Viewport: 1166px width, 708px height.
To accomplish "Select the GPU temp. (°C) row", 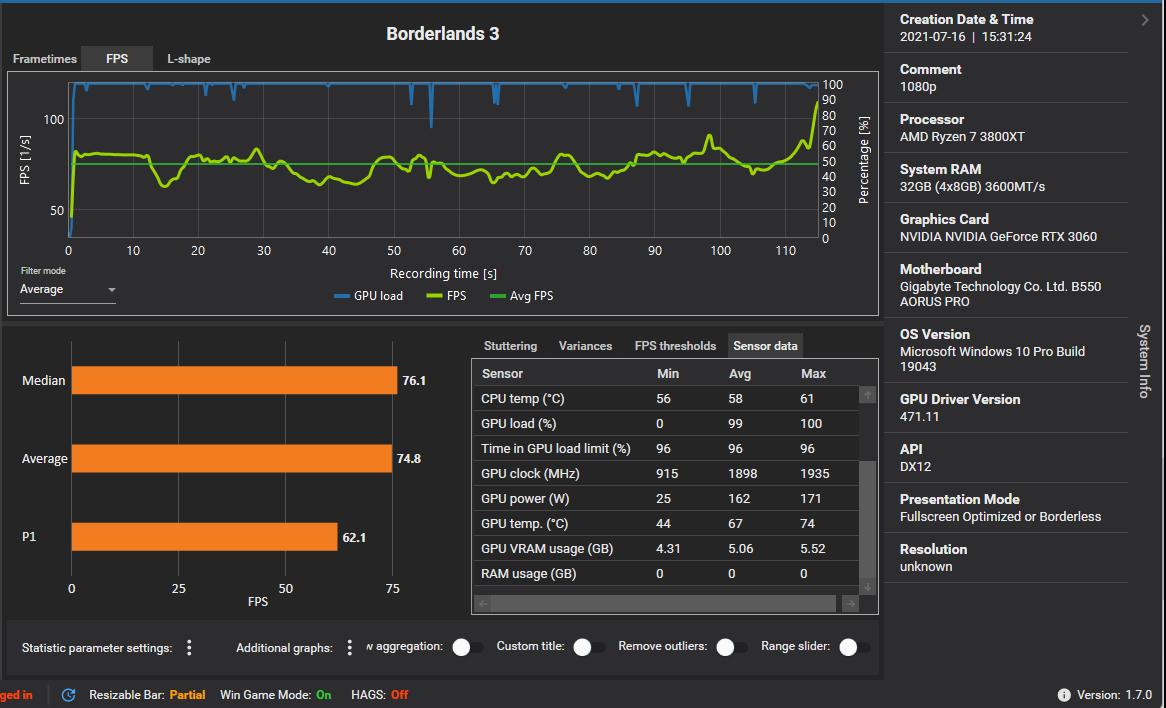I will coord(665,524).
